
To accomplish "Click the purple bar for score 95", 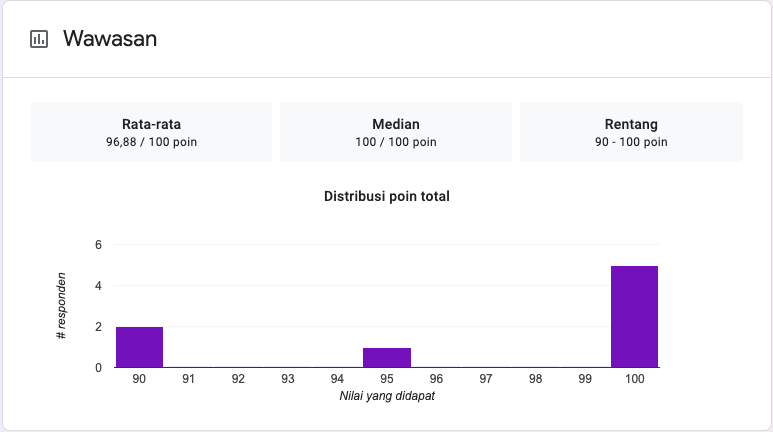I will [x=387, y=357].
